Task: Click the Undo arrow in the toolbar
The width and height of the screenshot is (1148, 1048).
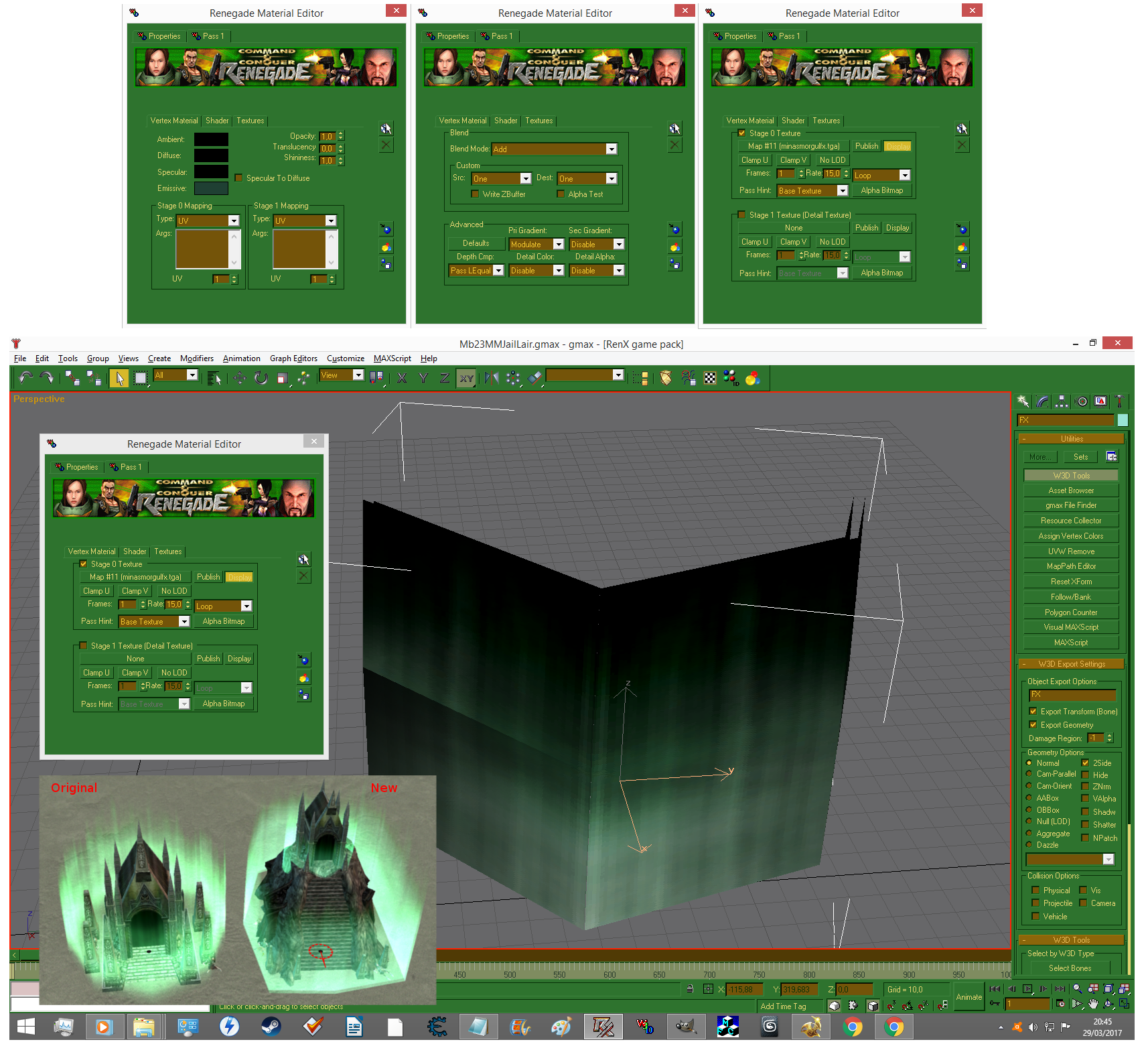Action: pos(25,379)
